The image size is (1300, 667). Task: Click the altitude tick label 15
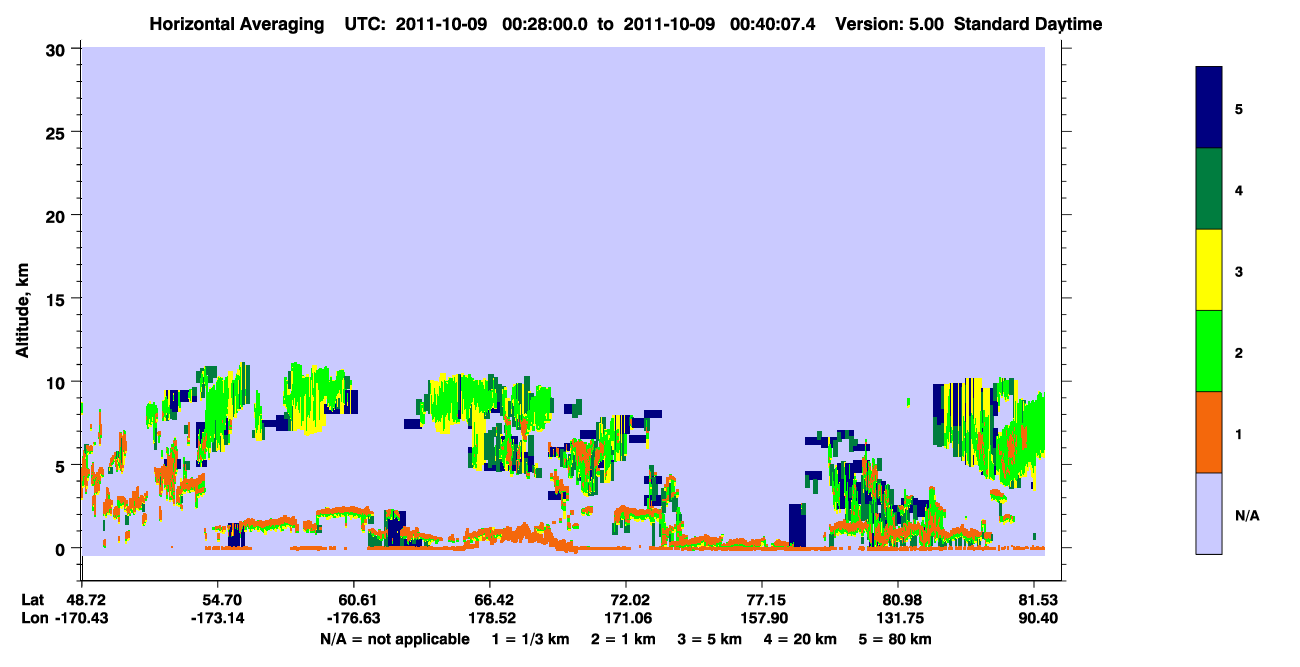(x=58, y=299)
